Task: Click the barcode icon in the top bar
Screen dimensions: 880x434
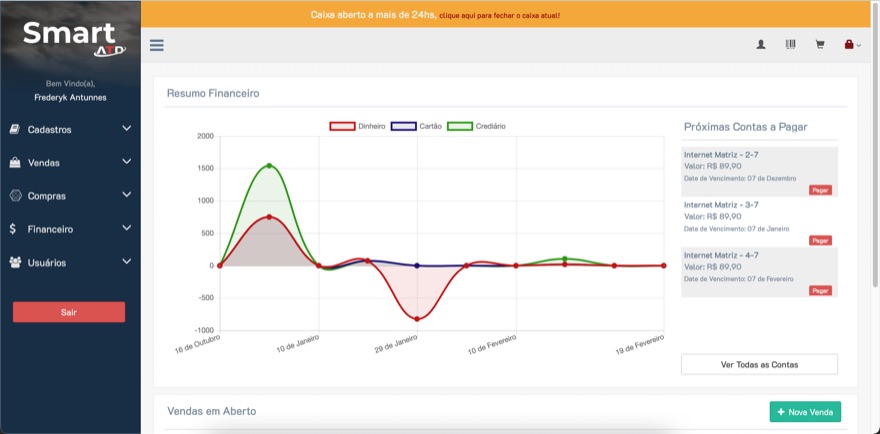Action: pyautogui.click(x=790, y=45)
